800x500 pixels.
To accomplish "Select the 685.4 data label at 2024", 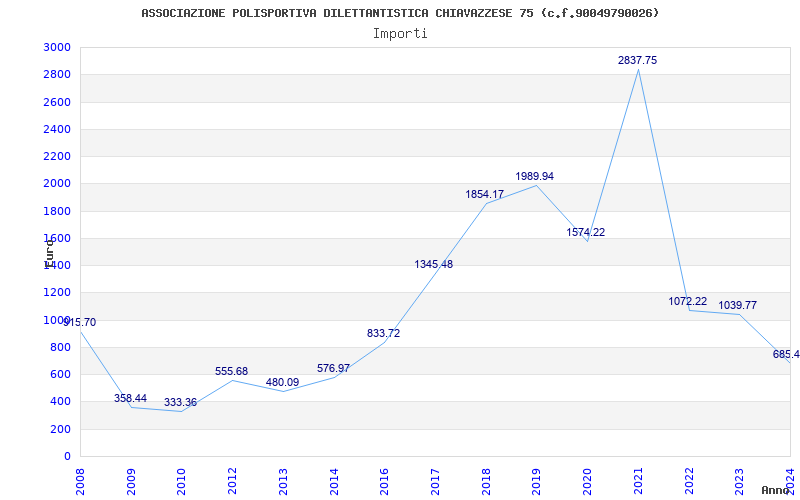I will (x=786, y=355).
